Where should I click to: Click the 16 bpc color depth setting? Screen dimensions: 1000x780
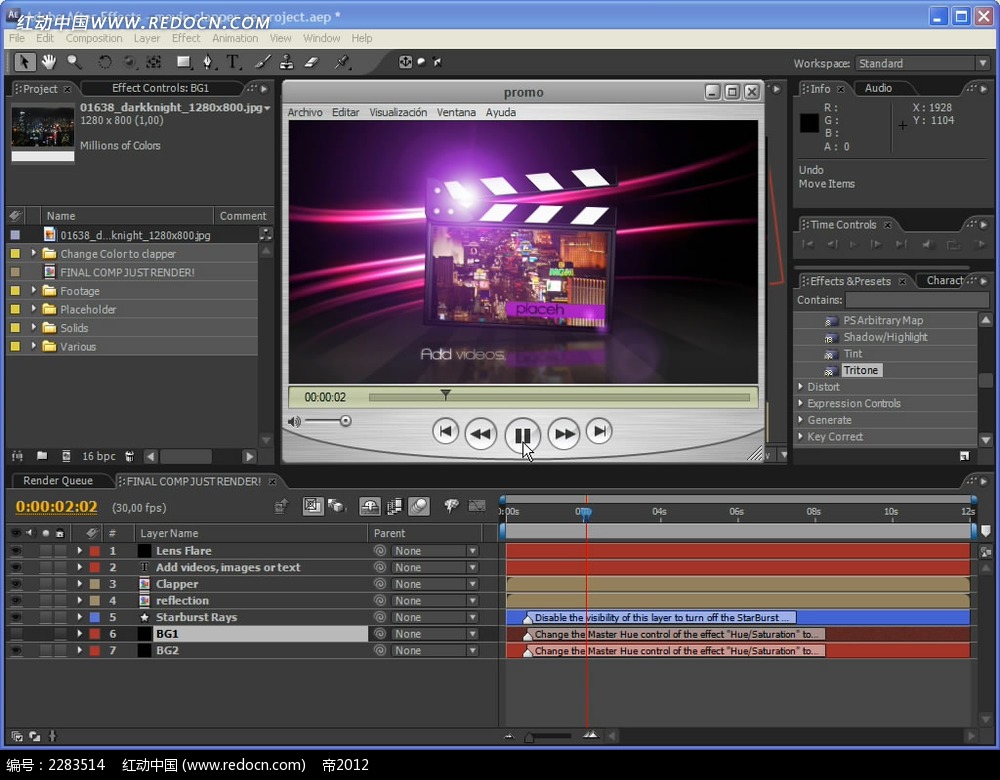(99, 456)
